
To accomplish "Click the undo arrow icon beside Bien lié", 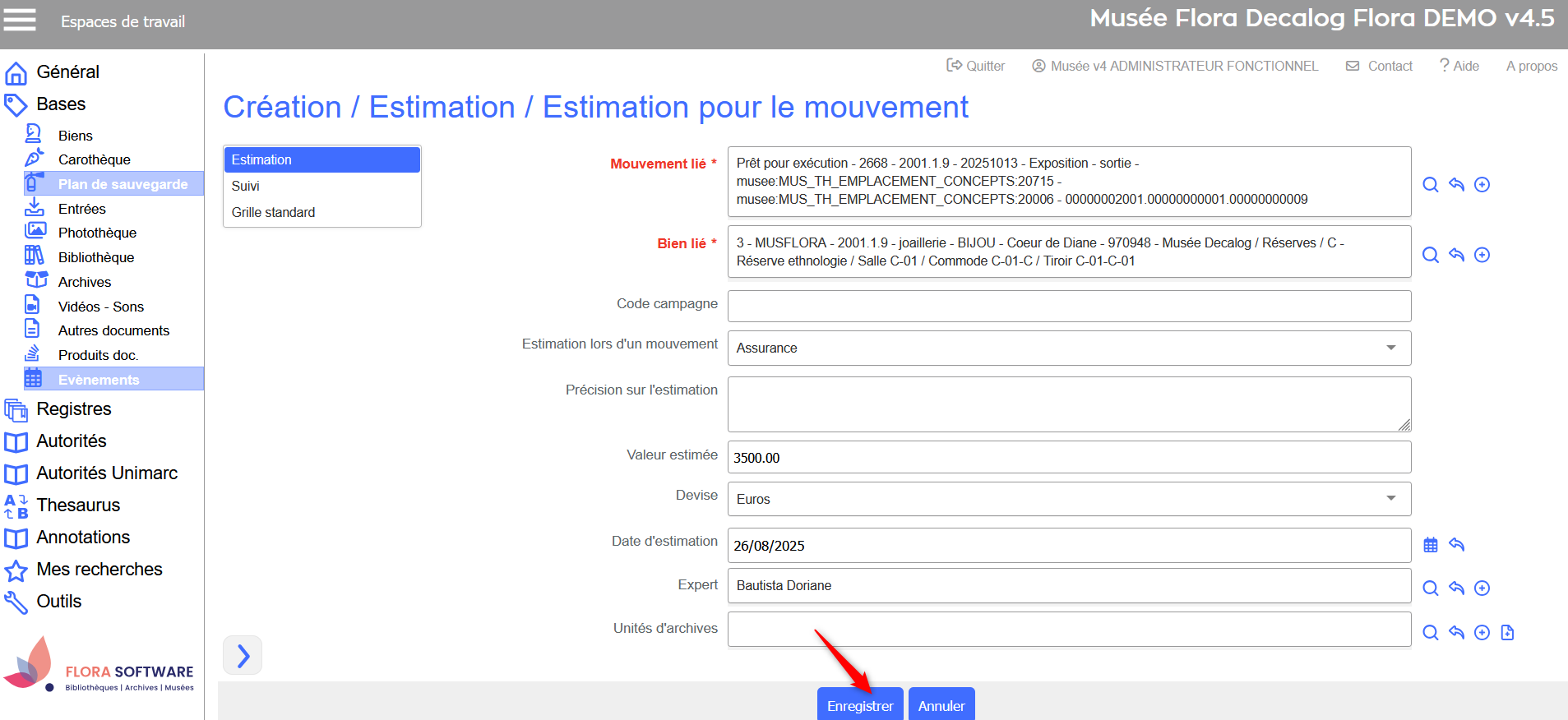I will [1456, 255].
